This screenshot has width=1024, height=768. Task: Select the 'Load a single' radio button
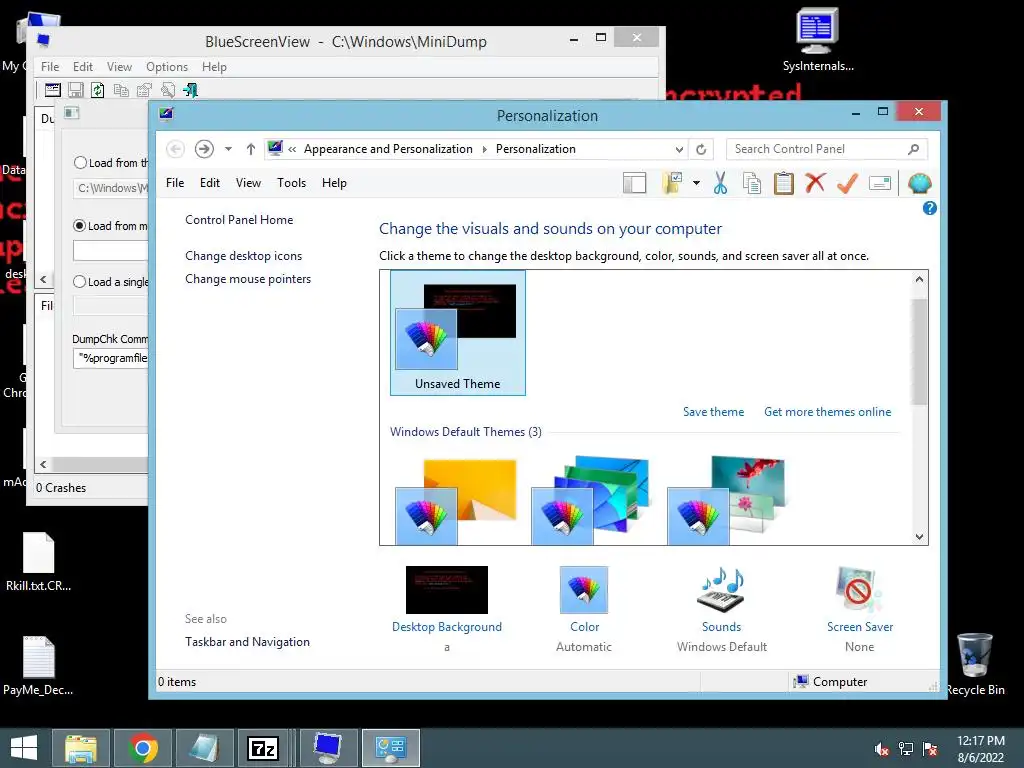click(x=80, y=281)
